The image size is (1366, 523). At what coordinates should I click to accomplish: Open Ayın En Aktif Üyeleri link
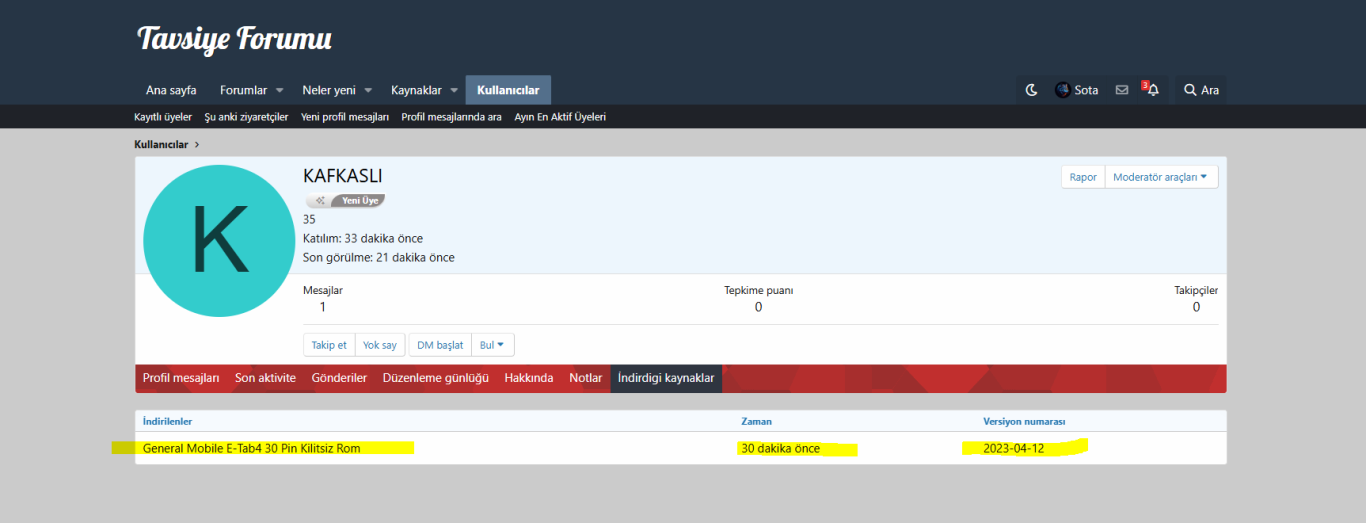(x=560, y=117)
